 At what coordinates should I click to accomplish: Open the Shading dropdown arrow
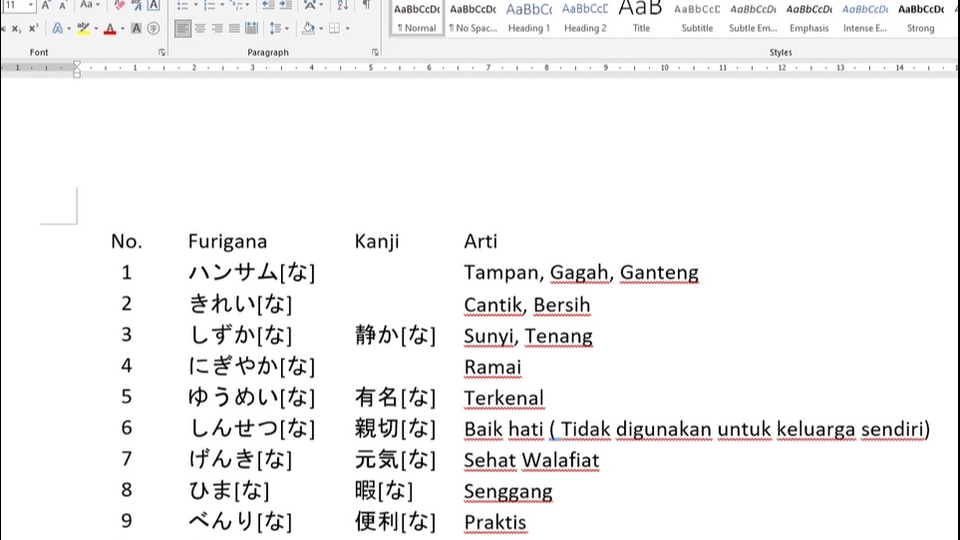tap(321, 29)
